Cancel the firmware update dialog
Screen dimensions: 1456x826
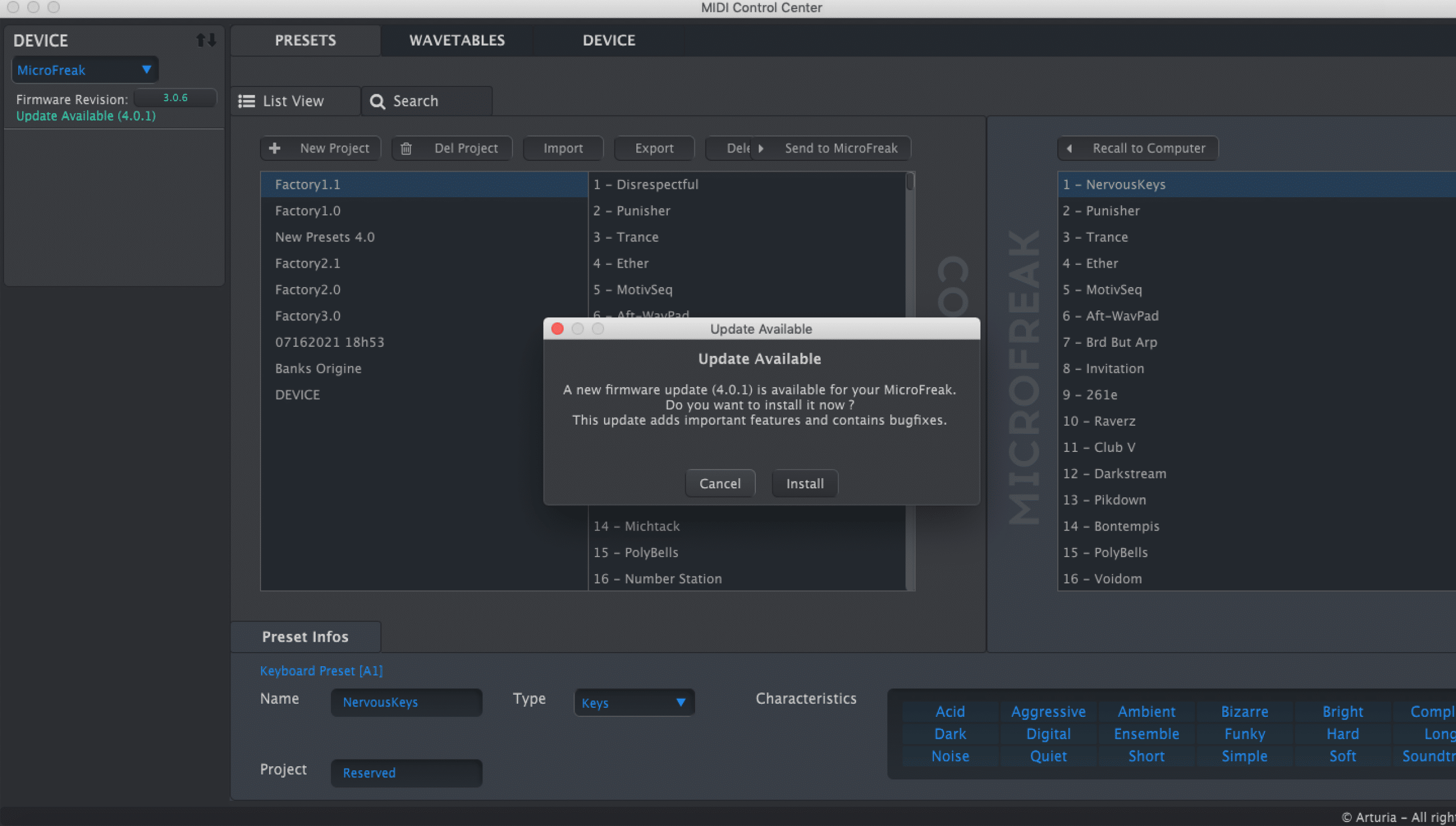(719, 483)
